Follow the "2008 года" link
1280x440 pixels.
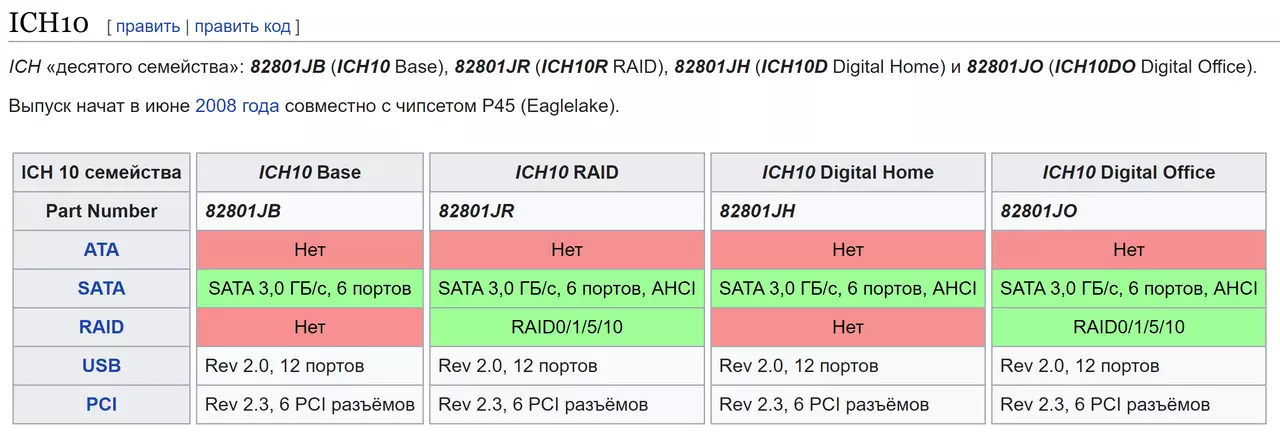point(237,105)
